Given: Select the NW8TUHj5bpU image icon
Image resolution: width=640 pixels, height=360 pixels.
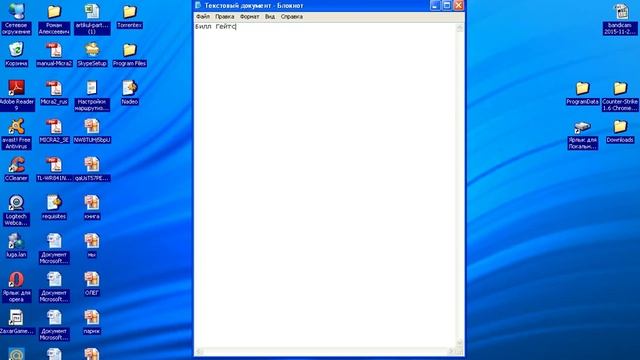Looking at the screenshot, I should 92,131.
